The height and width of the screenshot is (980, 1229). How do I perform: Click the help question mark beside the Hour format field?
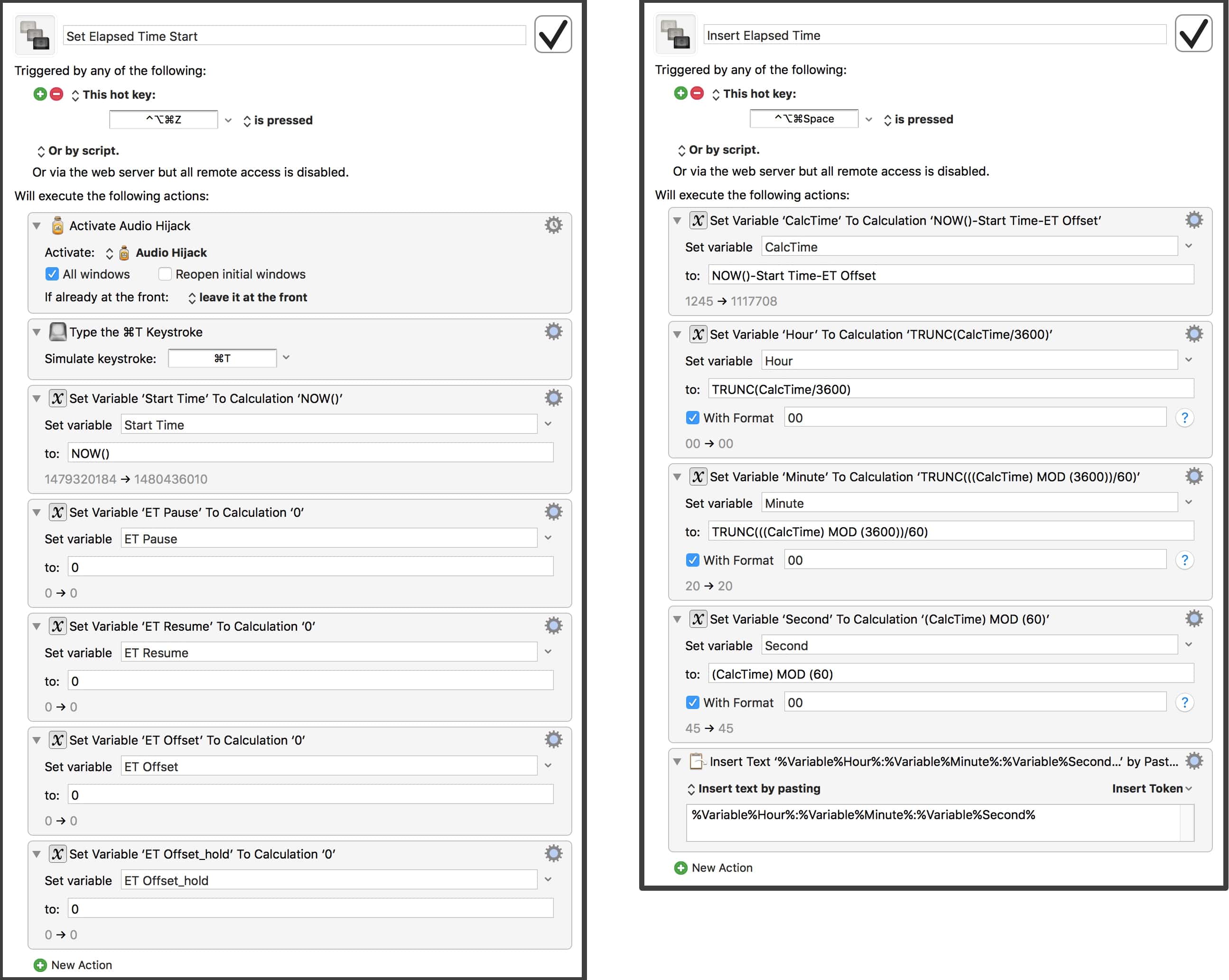tap(1184, 418)
